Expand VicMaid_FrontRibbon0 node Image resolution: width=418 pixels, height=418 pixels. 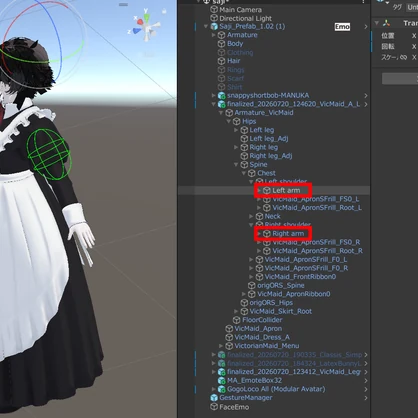tap(251, 277)
